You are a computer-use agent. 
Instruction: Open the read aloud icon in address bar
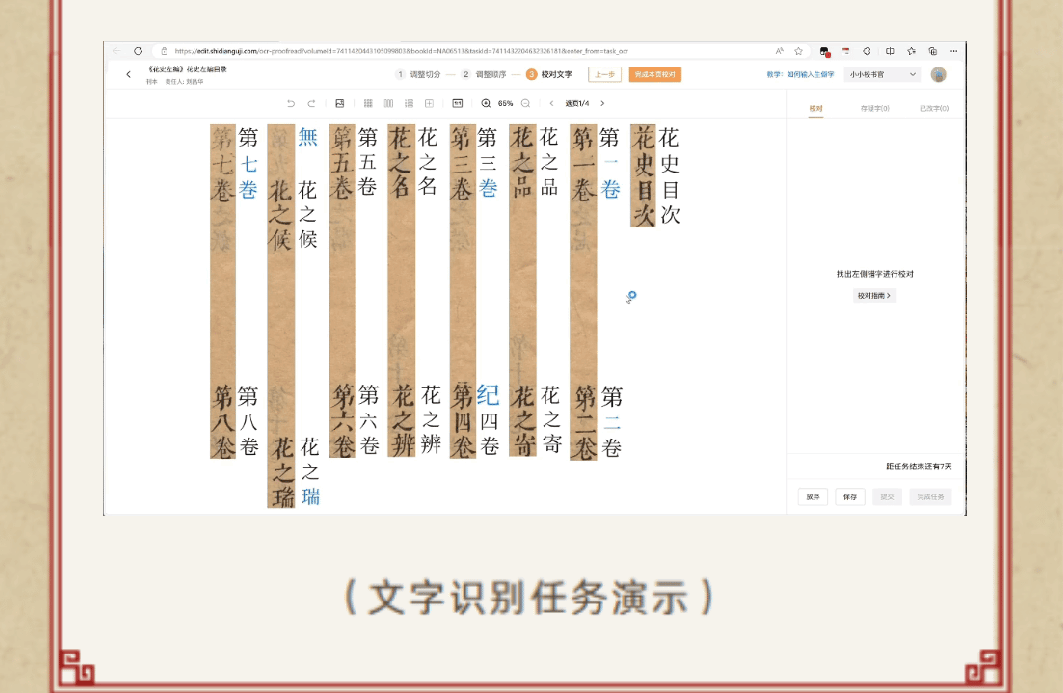pyautogui.click(x=780, y=51)
